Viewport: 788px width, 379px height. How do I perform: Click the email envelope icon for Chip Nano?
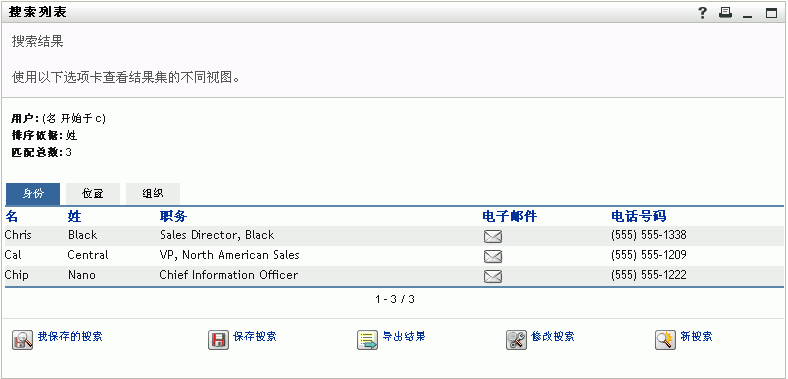click(492, 276)
